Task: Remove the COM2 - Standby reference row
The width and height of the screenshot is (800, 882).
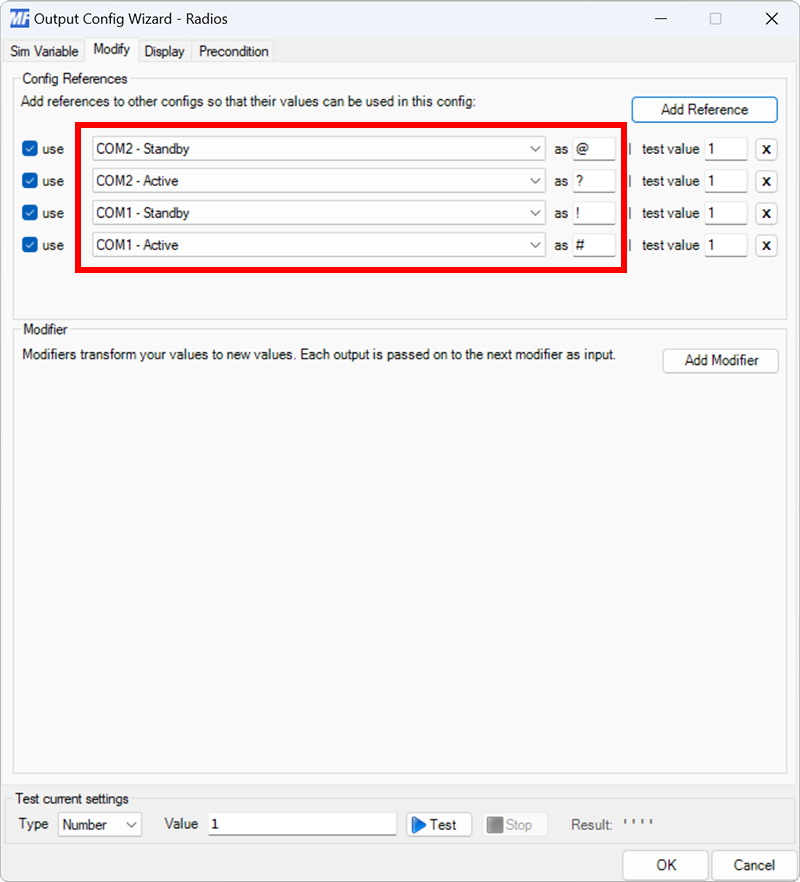Action: (x=766, y=148)
